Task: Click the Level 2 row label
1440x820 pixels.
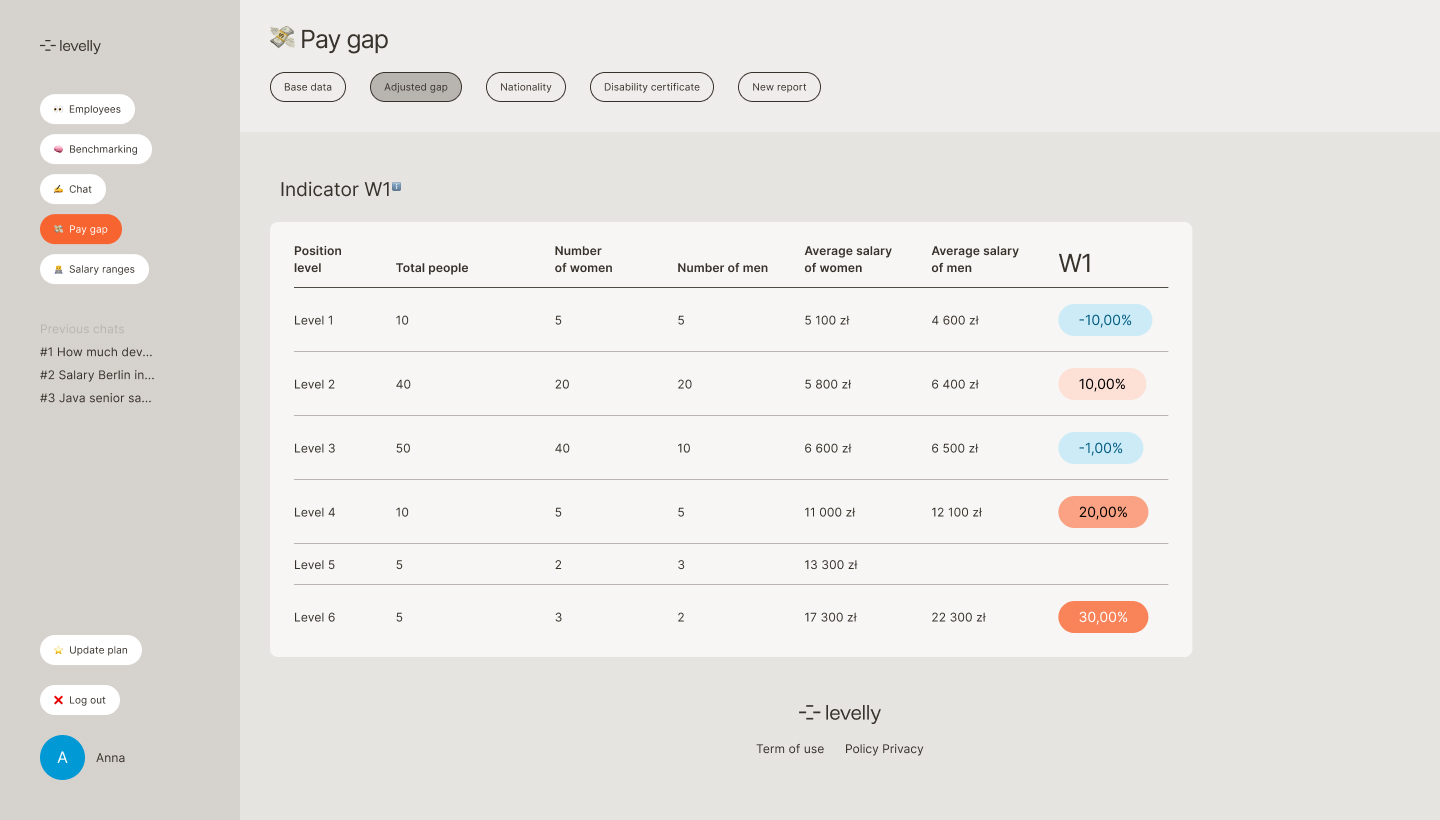Action: tap(314, 384)
